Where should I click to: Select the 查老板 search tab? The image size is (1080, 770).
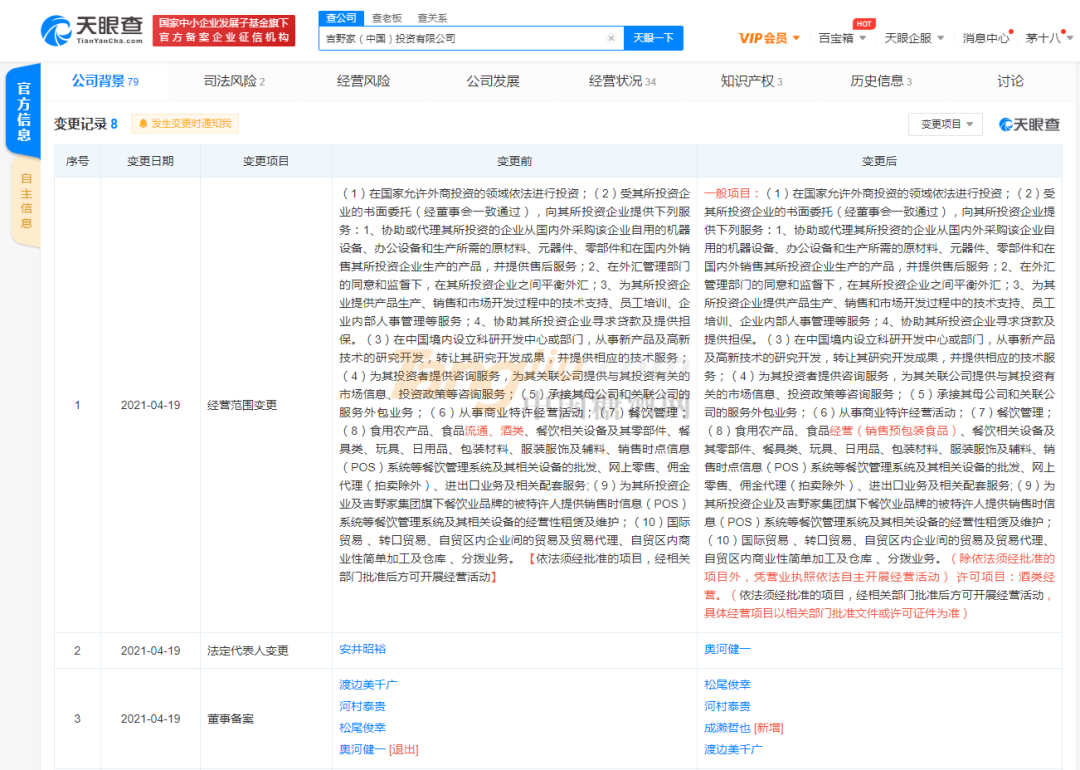pos(386,18)
